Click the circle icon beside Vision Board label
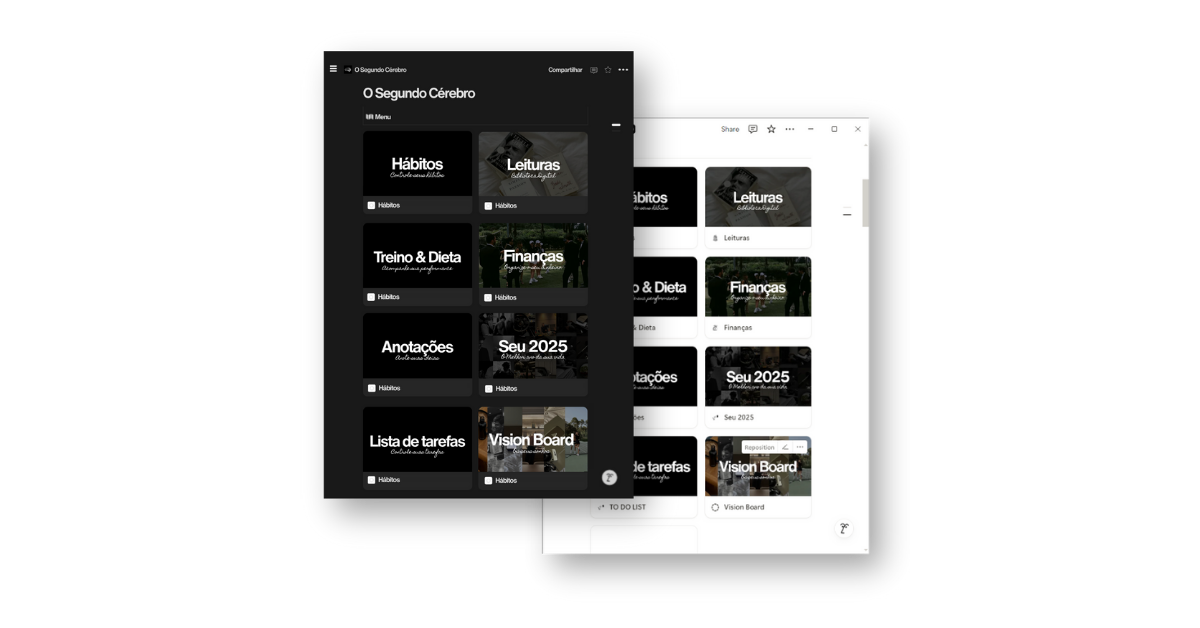 pos(715,507)
